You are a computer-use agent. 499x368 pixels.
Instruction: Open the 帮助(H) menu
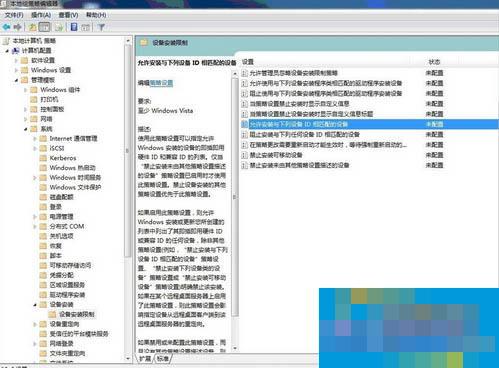click(x=96, y=15)
